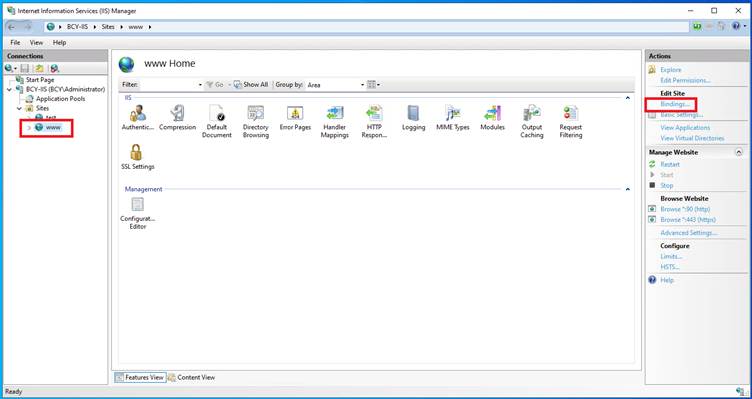Click the delete connection icon in Connections toolbar

(55, 69)
